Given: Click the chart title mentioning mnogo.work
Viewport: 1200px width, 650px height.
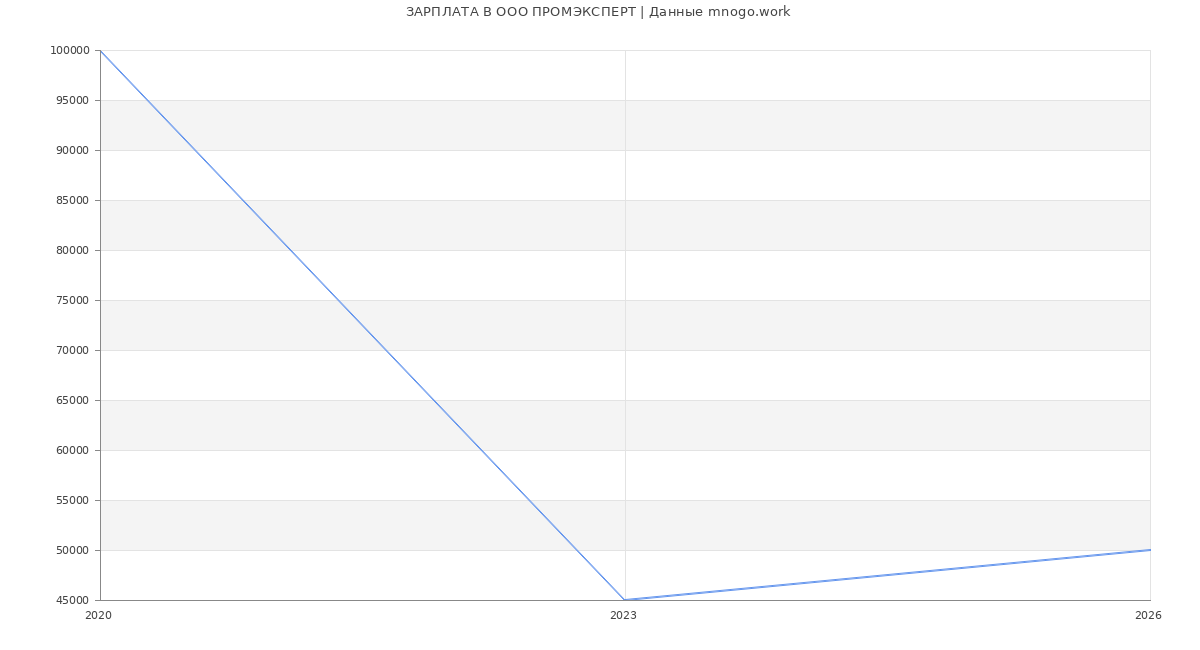Looking at the screenshot, I should click(x=598, y=12).
